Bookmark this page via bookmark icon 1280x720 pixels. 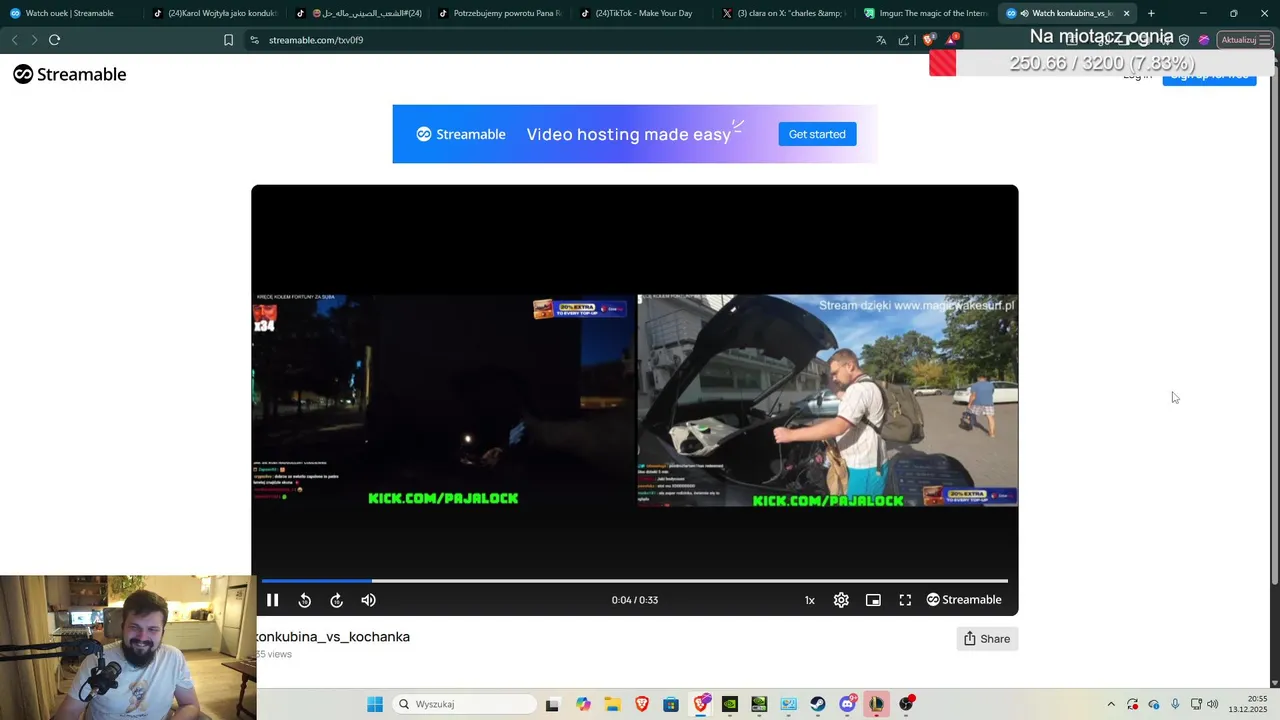tap(228, 40)
